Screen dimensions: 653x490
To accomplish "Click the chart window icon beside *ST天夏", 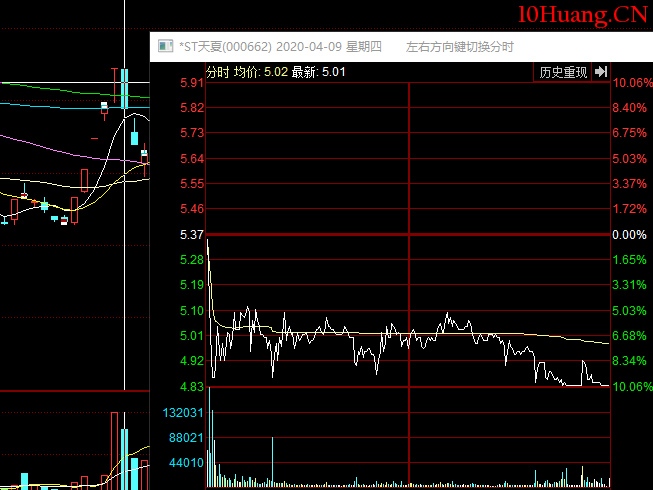I will (x=165, y=46).
